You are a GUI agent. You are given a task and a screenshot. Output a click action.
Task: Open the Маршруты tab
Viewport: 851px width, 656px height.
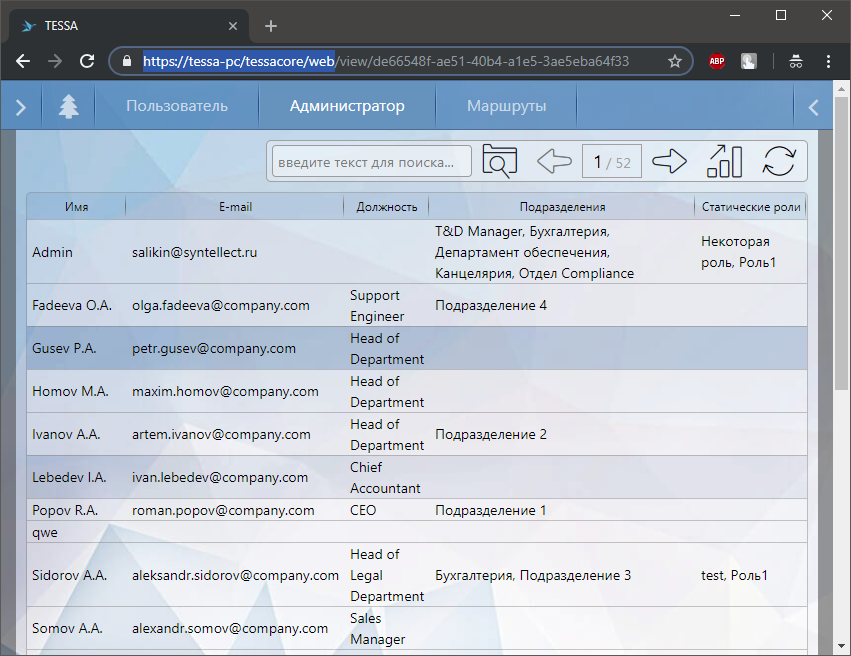tap(507, 106)
